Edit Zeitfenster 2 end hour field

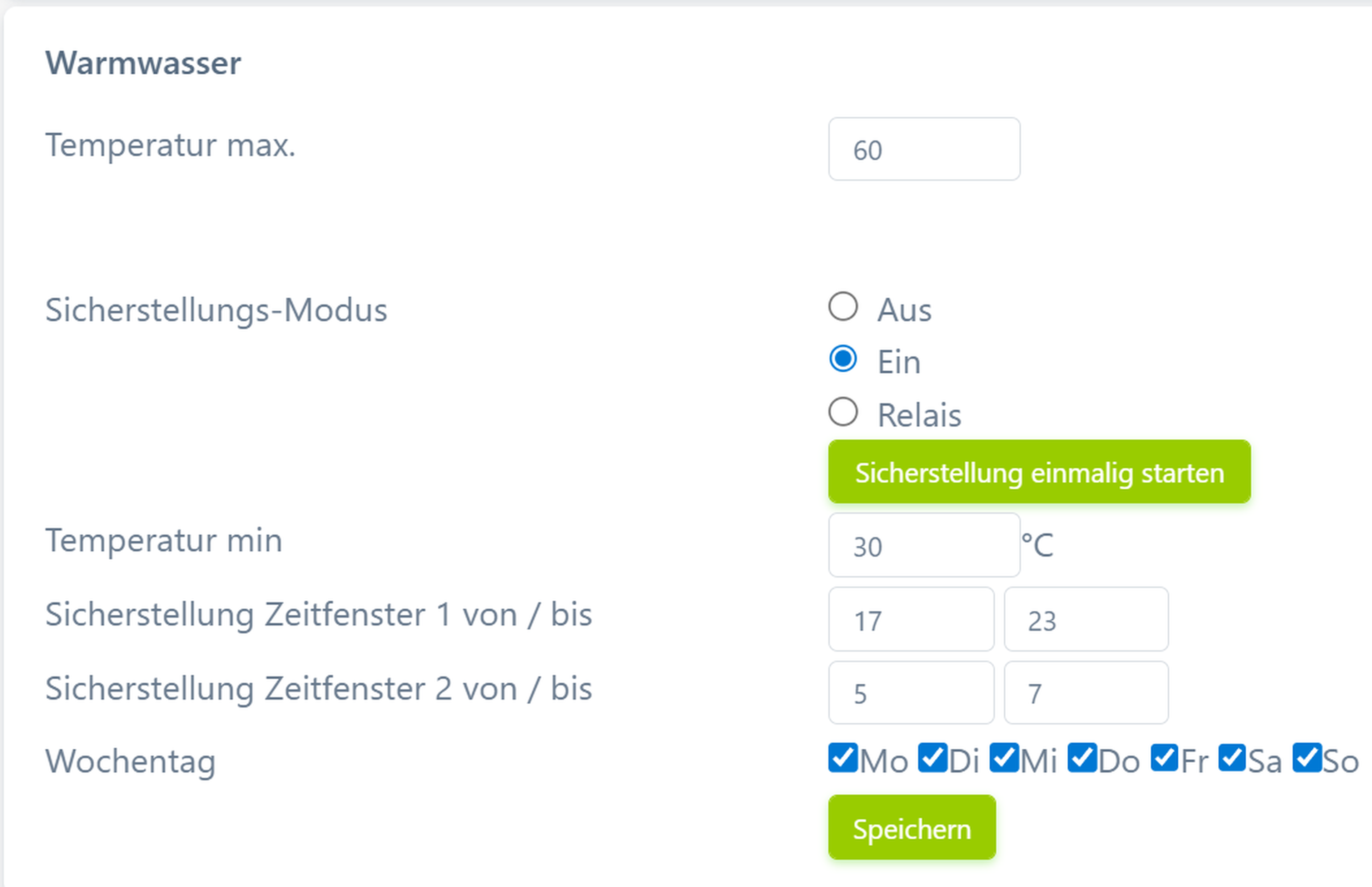tap(1086, 693)
